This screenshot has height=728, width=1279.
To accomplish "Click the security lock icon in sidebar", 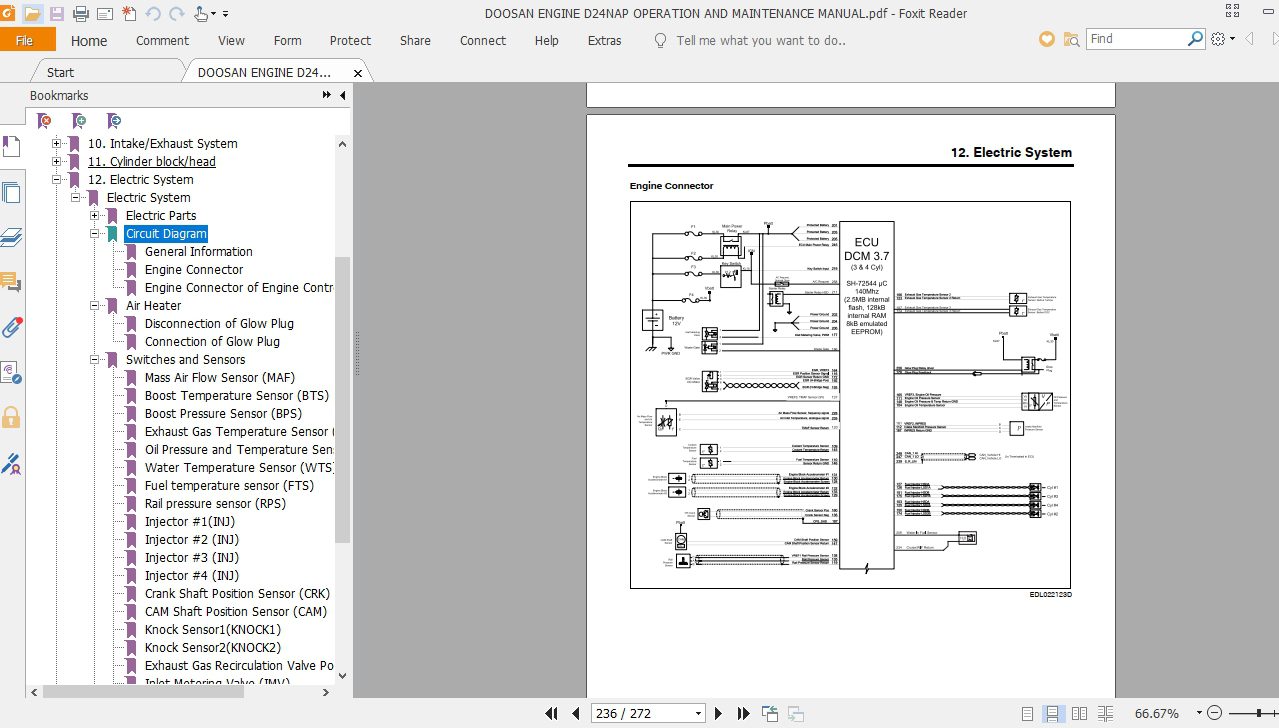I will (13, 417).
